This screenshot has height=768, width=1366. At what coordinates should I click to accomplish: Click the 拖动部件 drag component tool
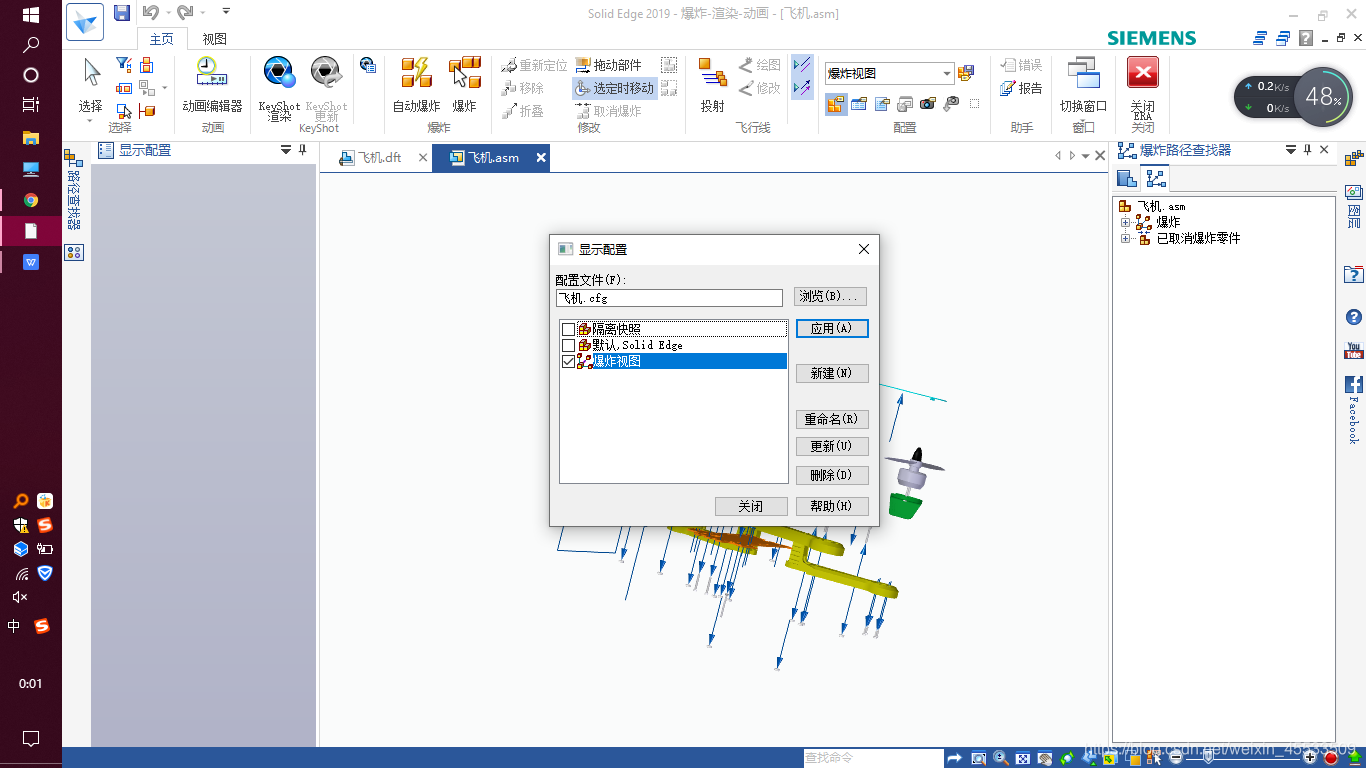click(x=609, y=65)
